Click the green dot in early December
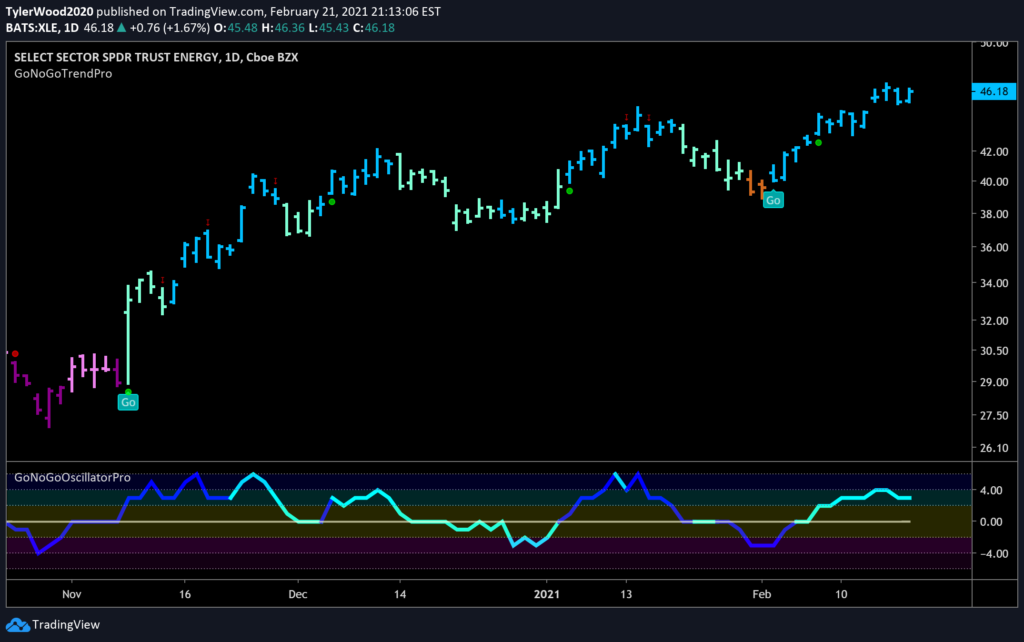The height and width of the screenshot is (642, 1024). point(332,202)
